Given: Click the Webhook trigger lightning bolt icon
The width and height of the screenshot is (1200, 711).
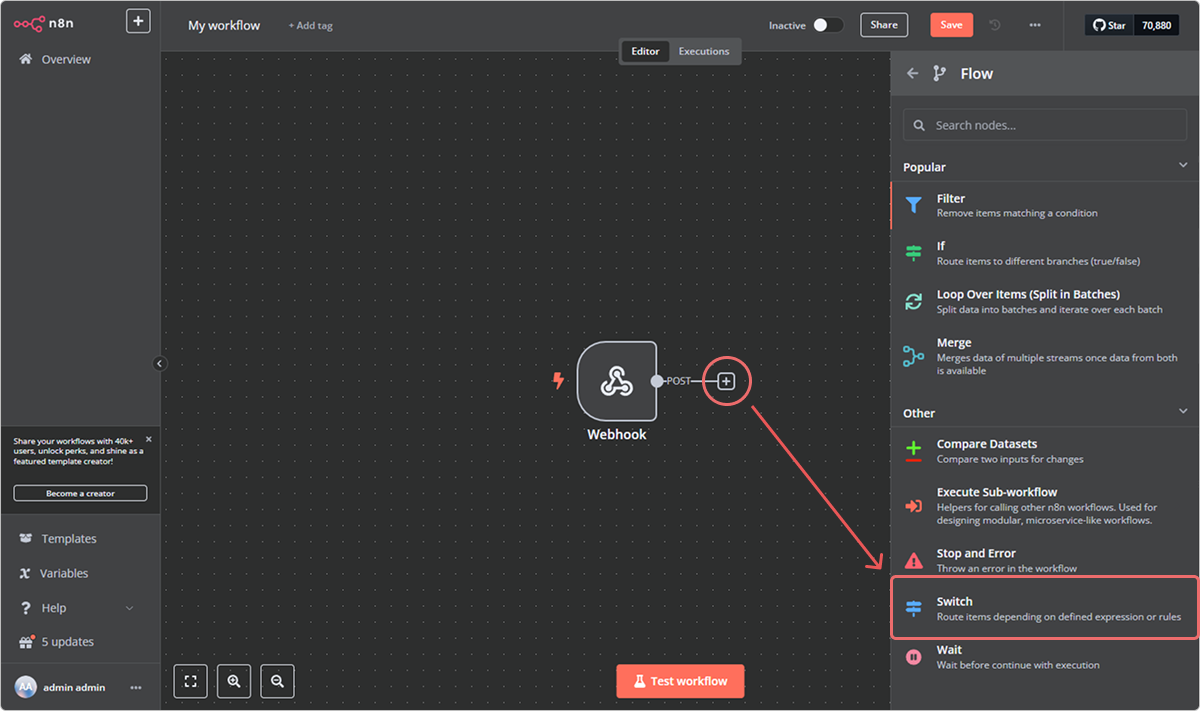Looking at the screenshot, I should pos(559,381).
